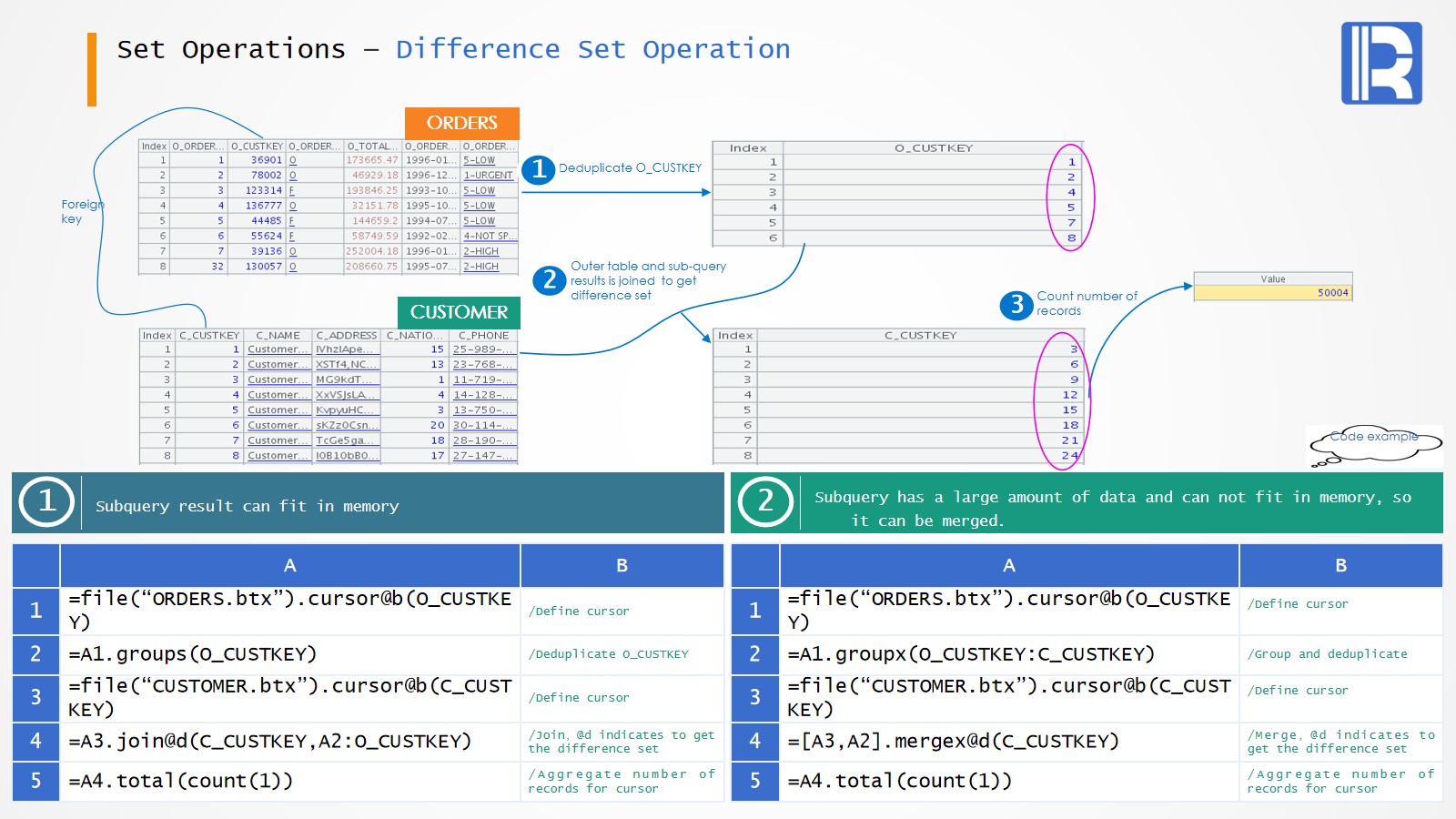Click the O_CUSTKEY header in deduplicated result table
Viewport: 1456px width, 819px height.
(933, 148)
